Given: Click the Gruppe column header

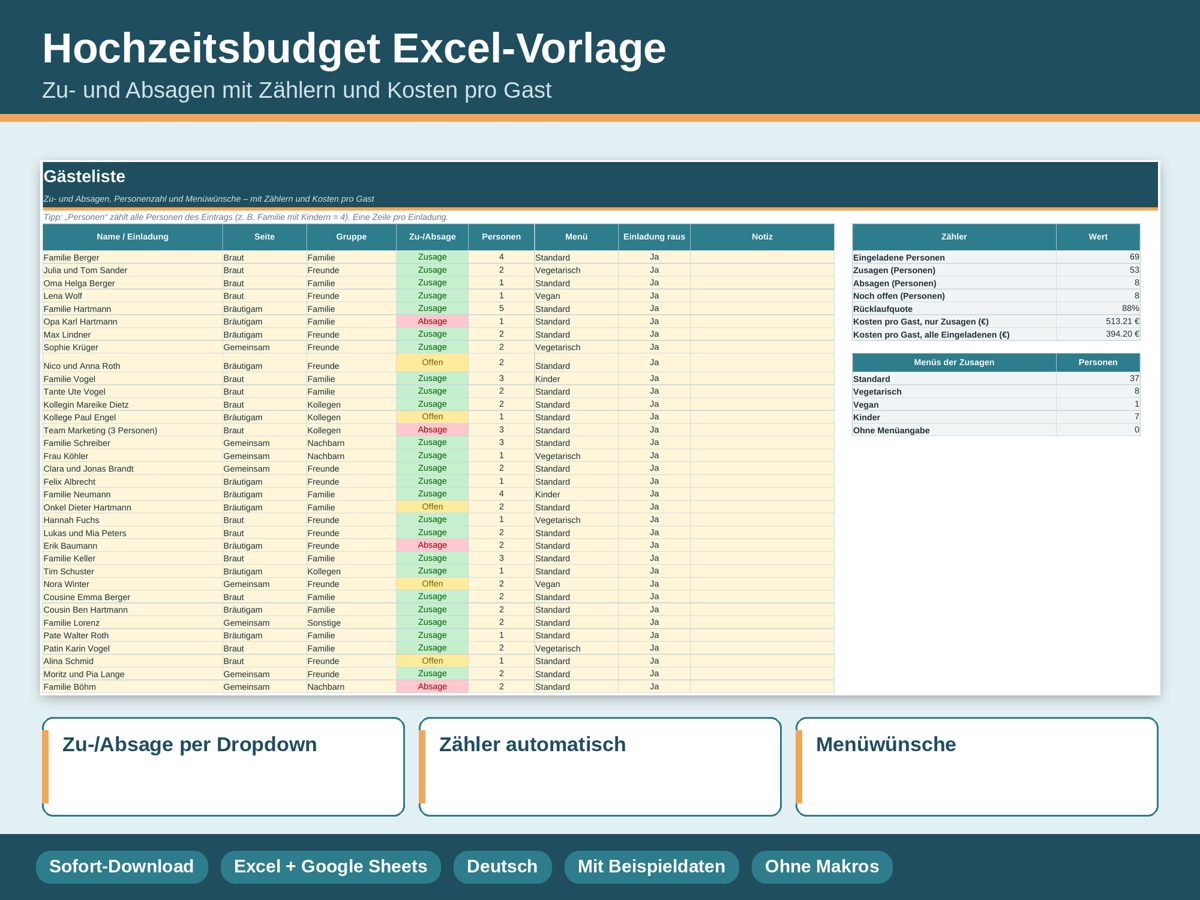Looking at the screenshot, I should pos(351,237).
